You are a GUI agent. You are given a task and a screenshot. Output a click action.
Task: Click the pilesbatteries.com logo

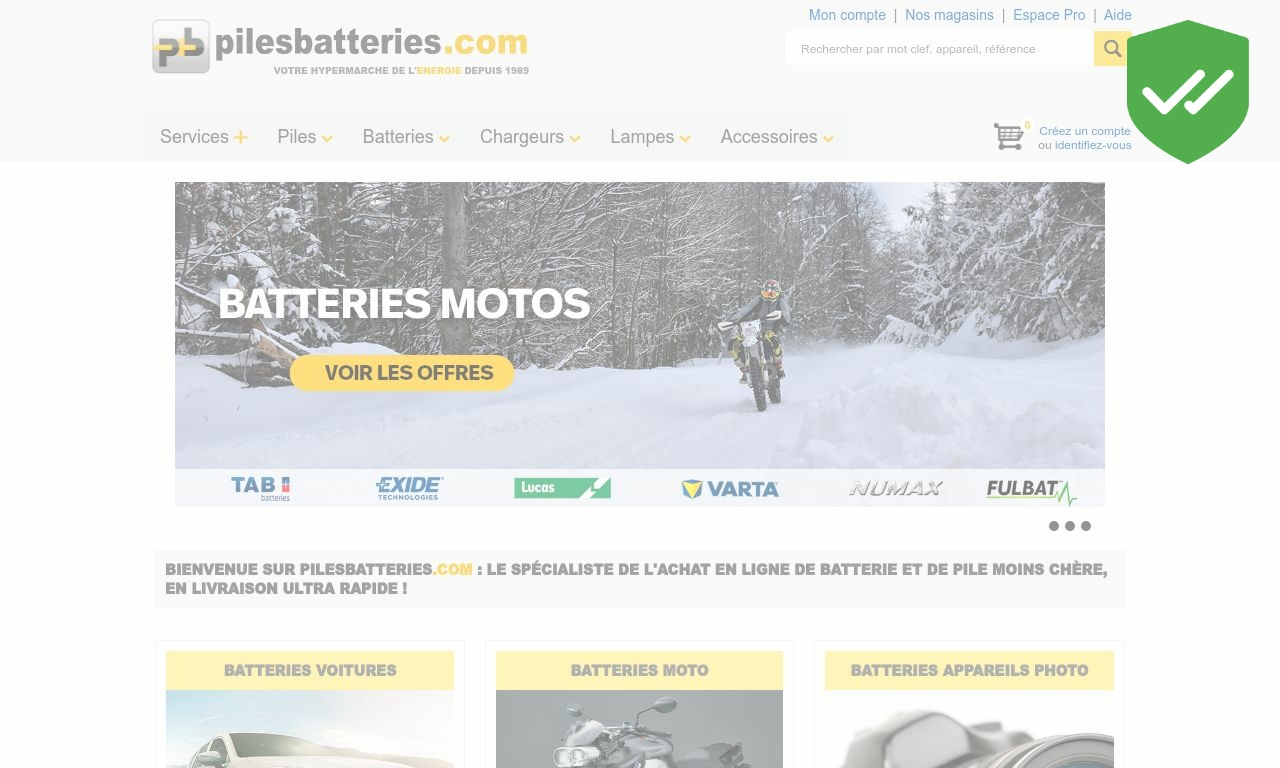click(341, 47)
